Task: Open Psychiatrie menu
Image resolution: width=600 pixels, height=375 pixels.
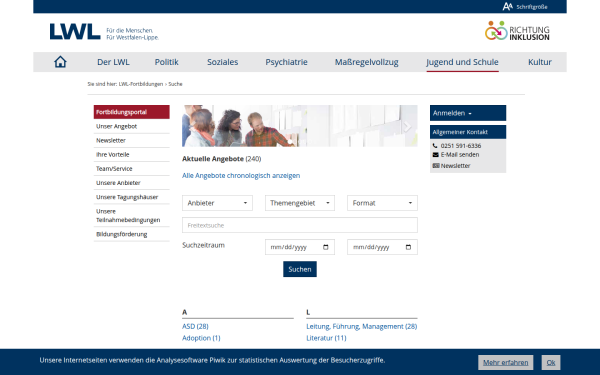Action: coord(286,62)
